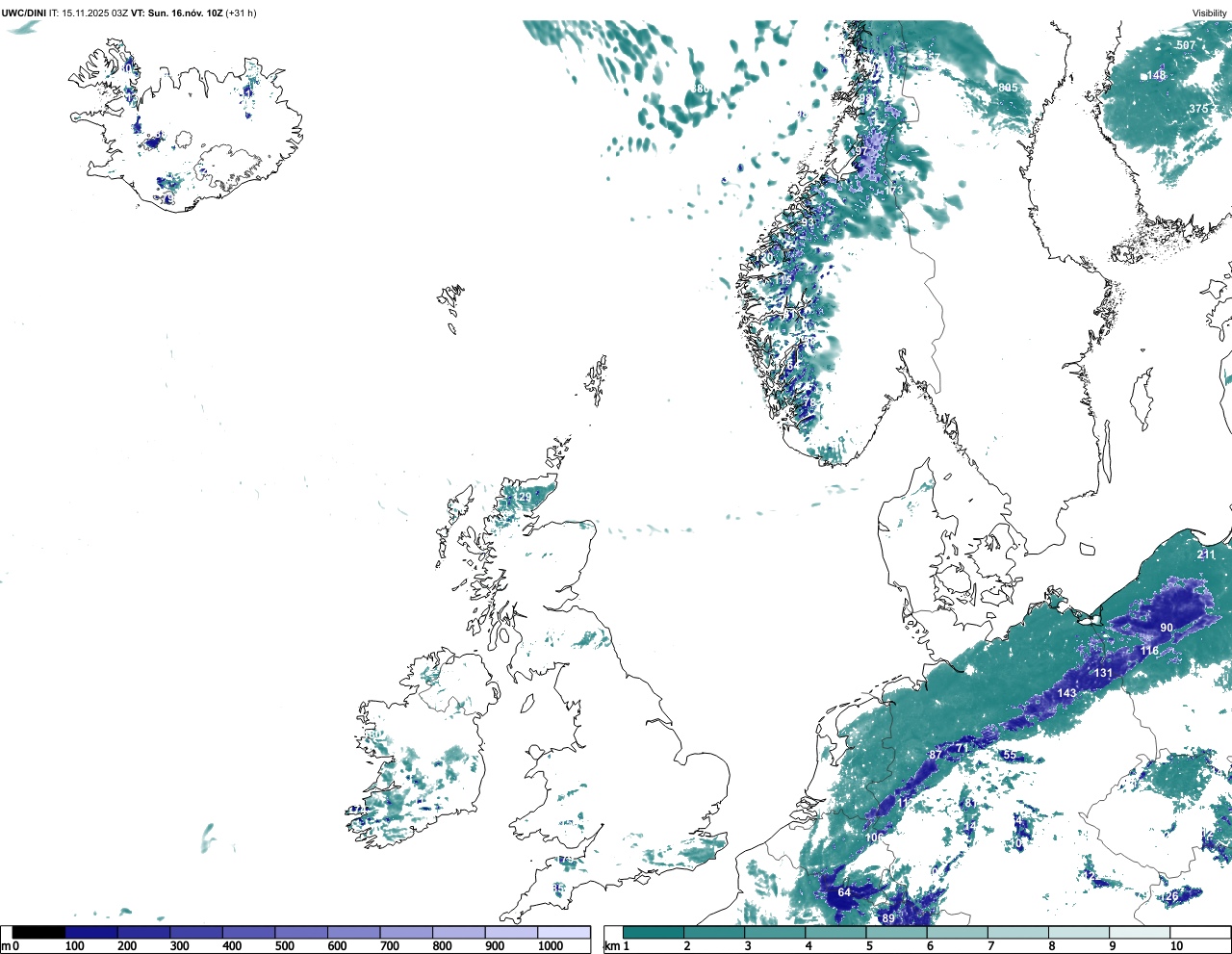
Task: Click the '106' visibility value
Action: tap(874, 838)
